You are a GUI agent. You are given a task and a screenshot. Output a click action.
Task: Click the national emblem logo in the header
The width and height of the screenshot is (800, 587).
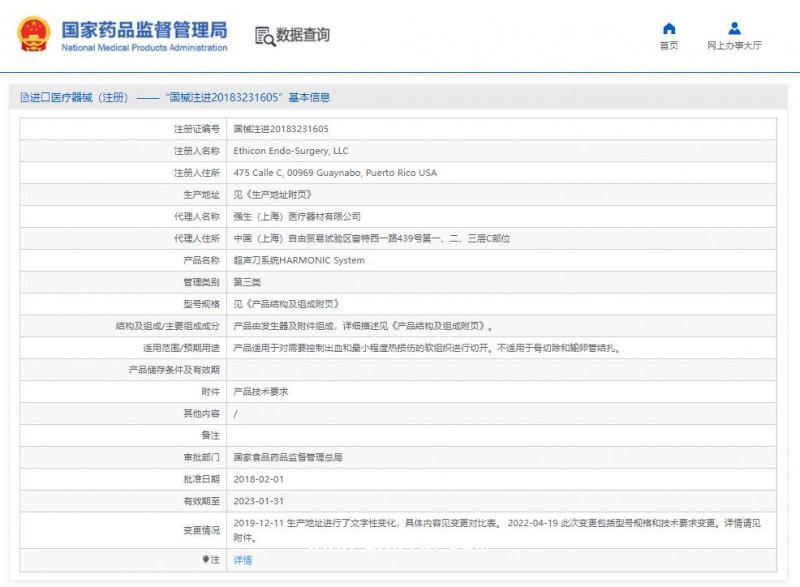tap(33, 33)
